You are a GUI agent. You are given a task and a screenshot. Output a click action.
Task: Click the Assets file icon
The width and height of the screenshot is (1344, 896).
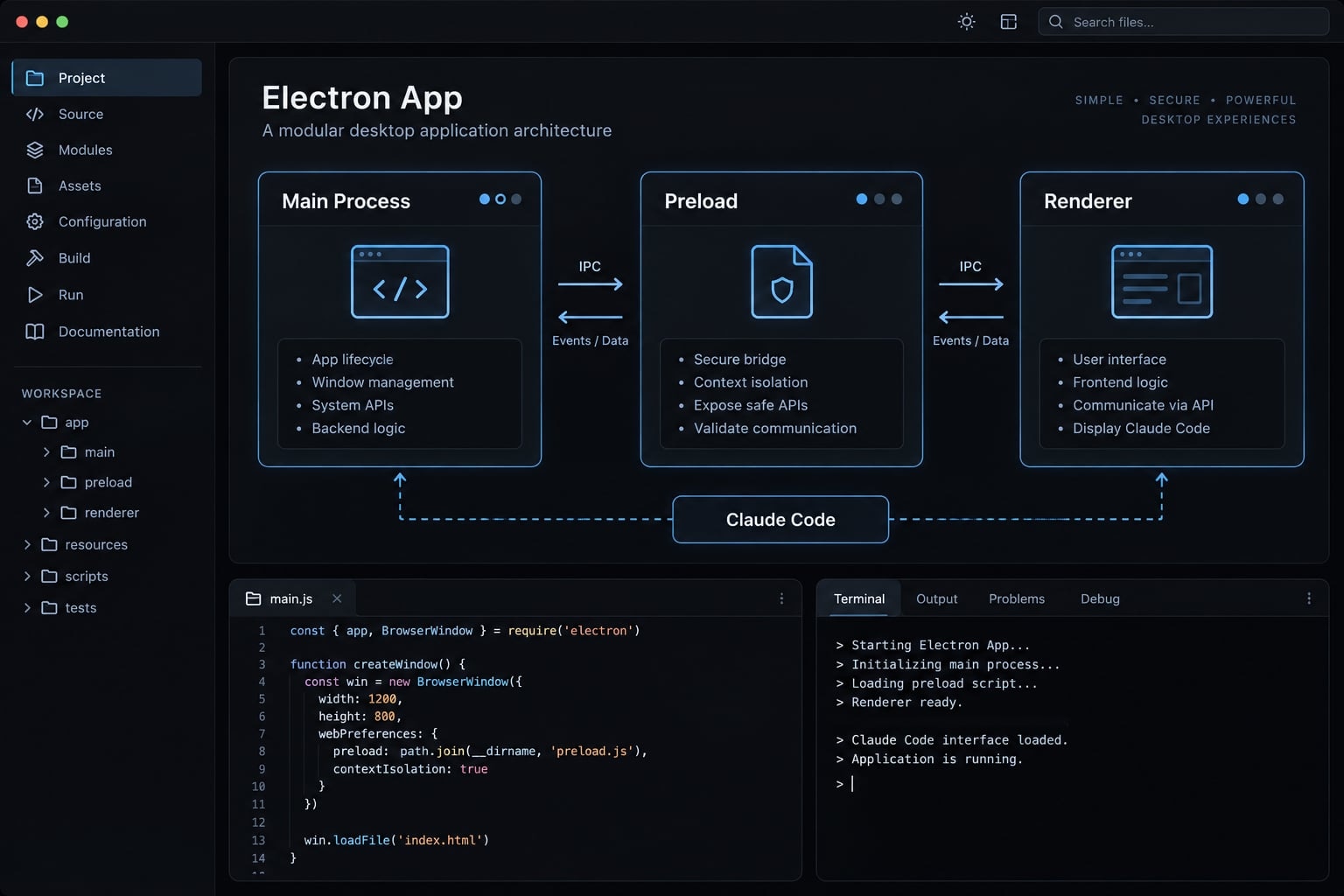tap(35, 185)
